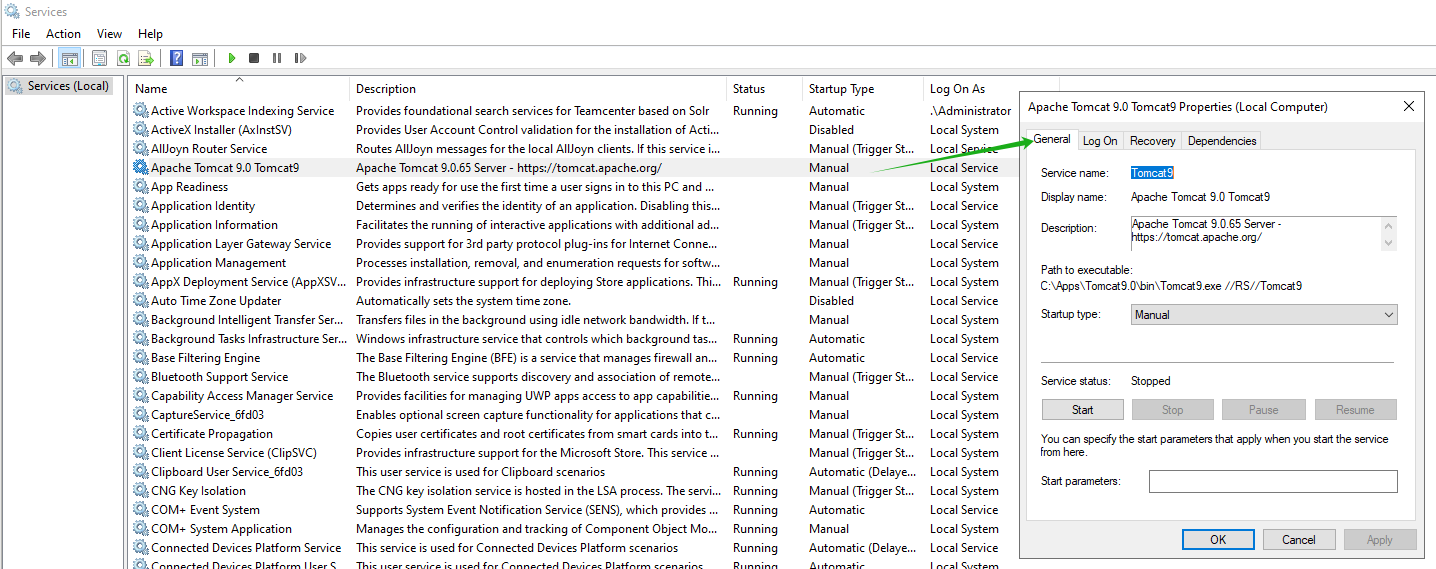Screen dimensions: 1436x569
Task: Click OK in the Tomcat9 Properties dialog
Action: click(1218, 540)
